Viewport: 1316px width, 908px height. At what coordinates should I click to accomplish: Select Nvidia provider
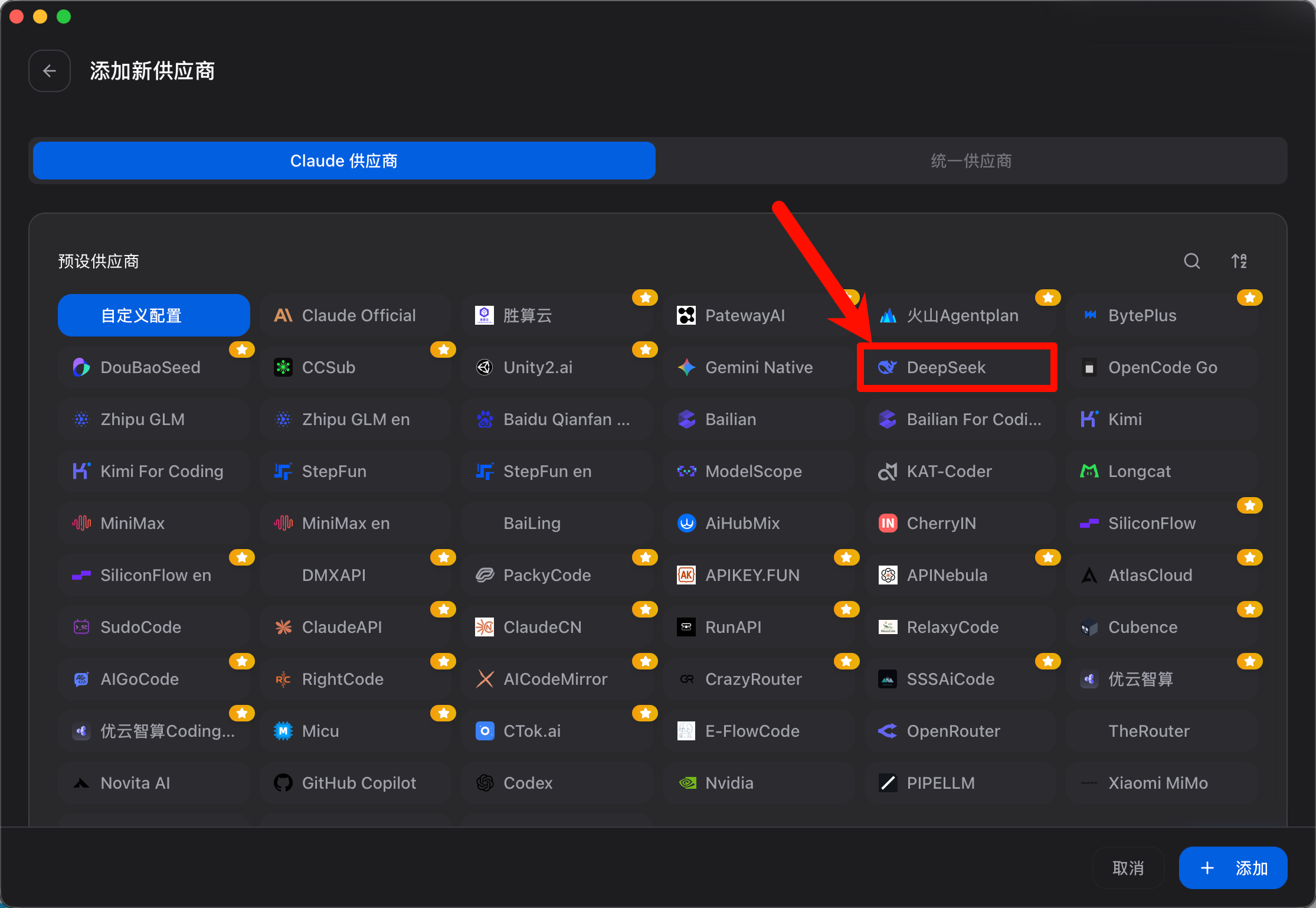click(758, 783)
